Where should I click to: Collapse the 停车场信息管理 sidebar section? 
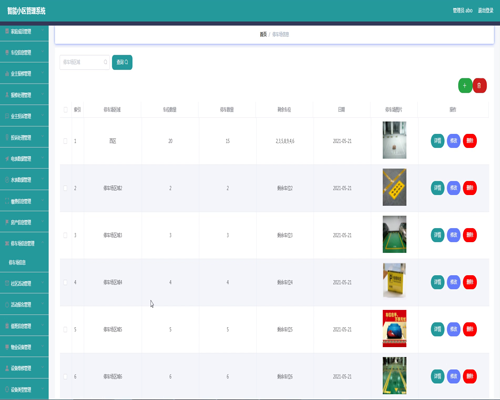pyautogui.click(x=24, y=243)
